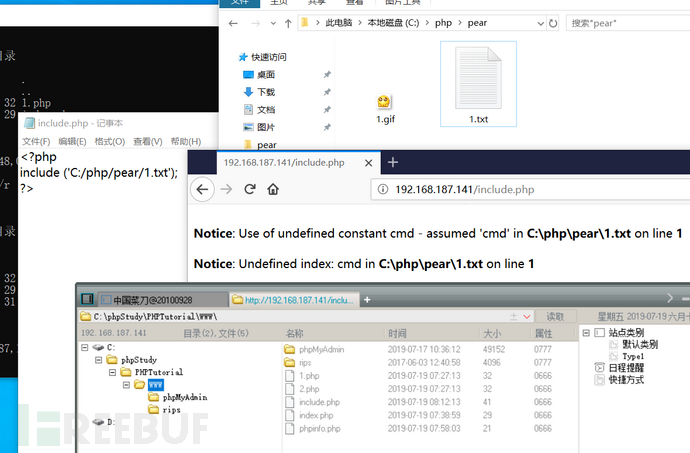The height and width of the screenshot is (453, 690).
Task: Select 默认类别 in site categories
Action: 640,344
